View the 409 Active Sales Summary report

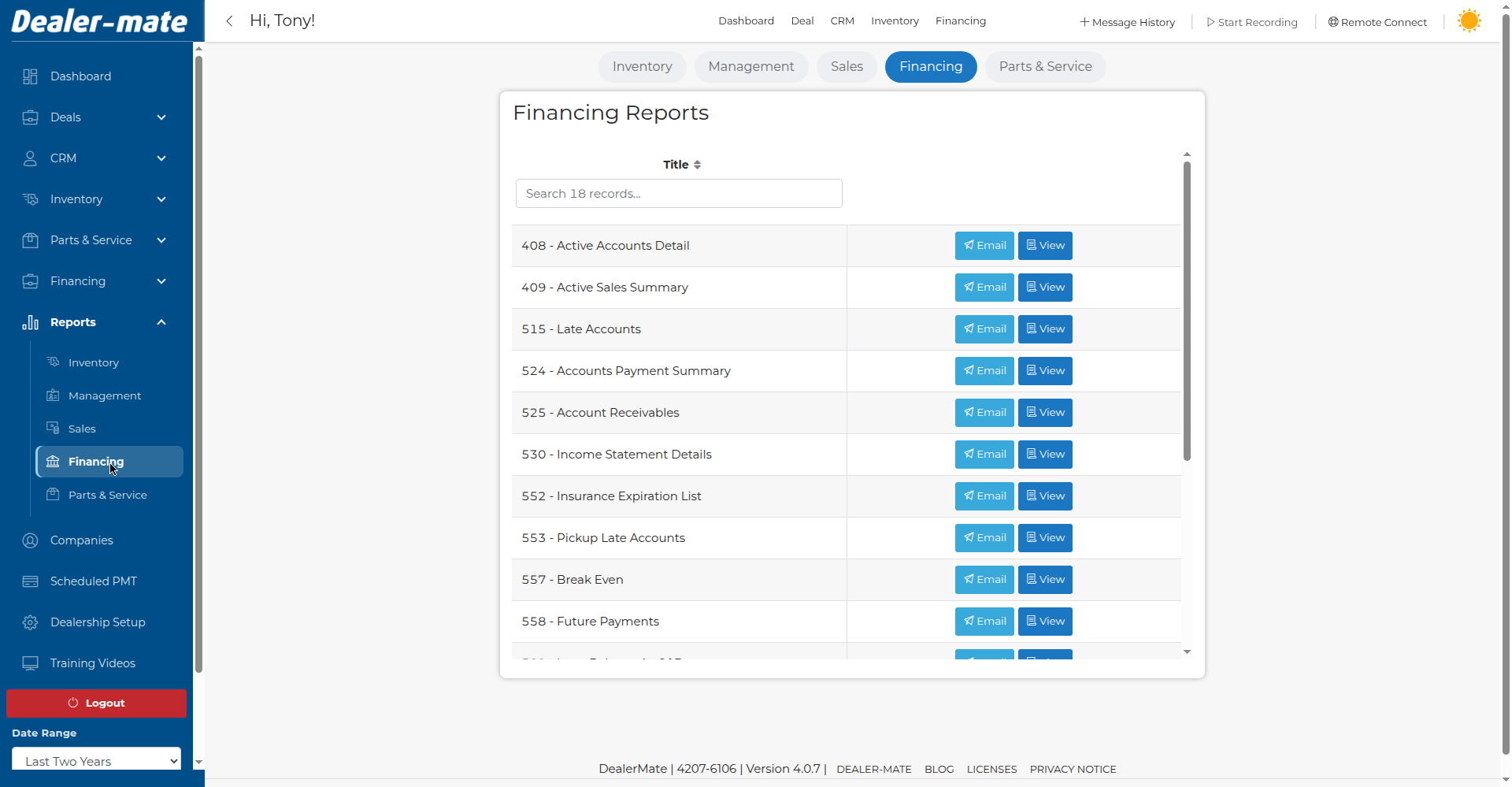pyautogui.click(x=1045, y=288)
